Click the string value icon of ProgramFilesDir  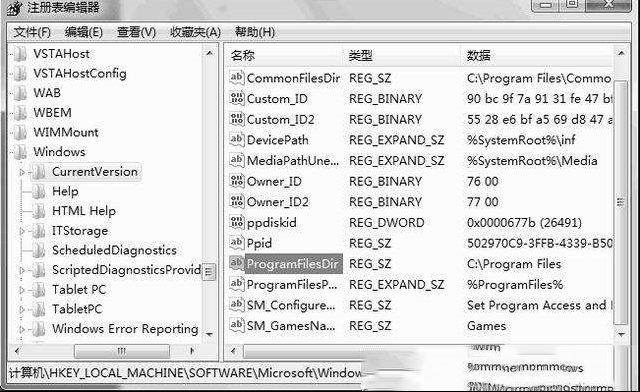pyautogui.click(x=237, y=263)
